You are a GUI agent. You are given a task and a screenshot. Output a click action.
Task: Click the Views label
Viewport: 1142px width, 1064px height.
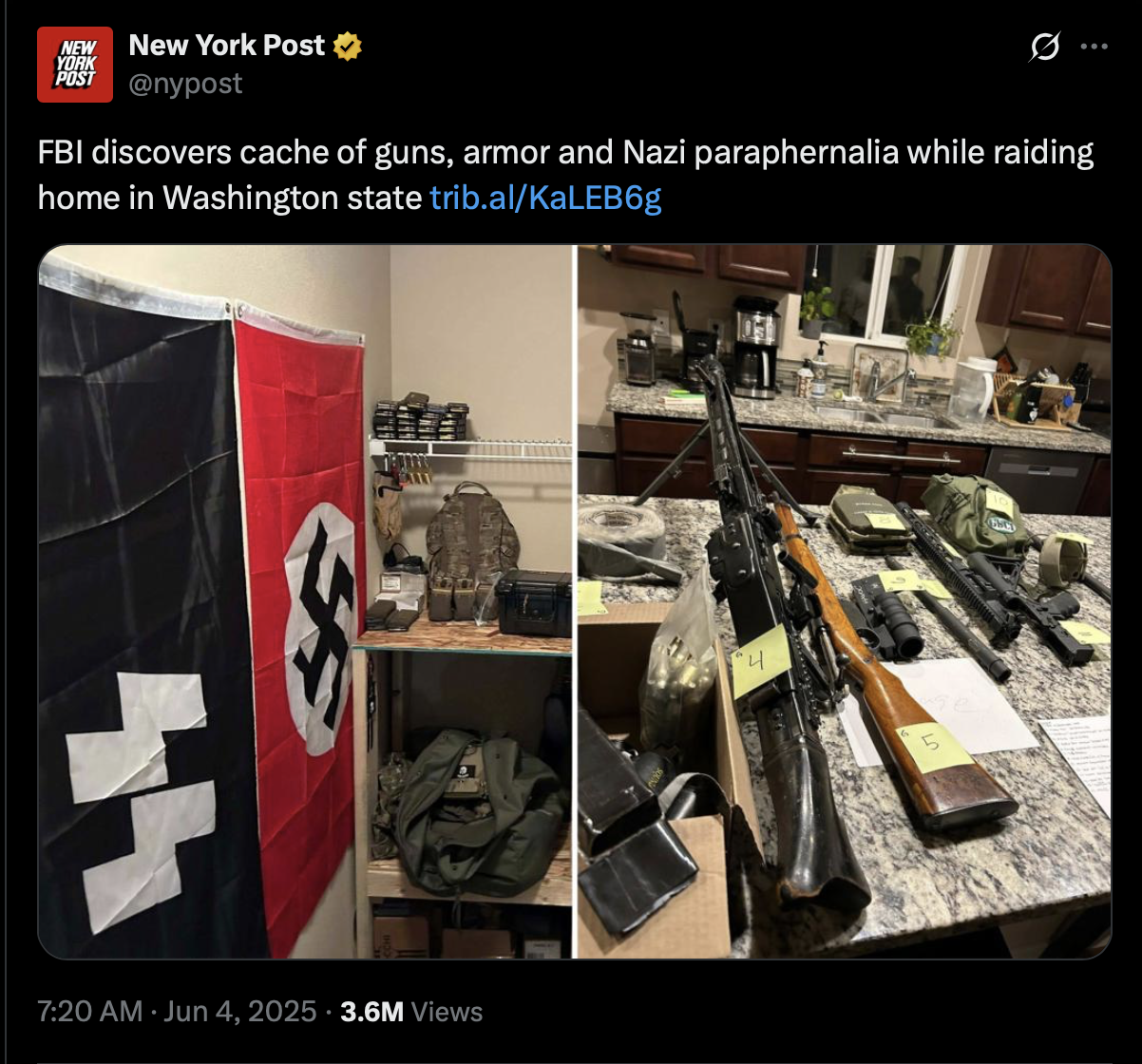pyautogui.click(x=447, y=1012)
